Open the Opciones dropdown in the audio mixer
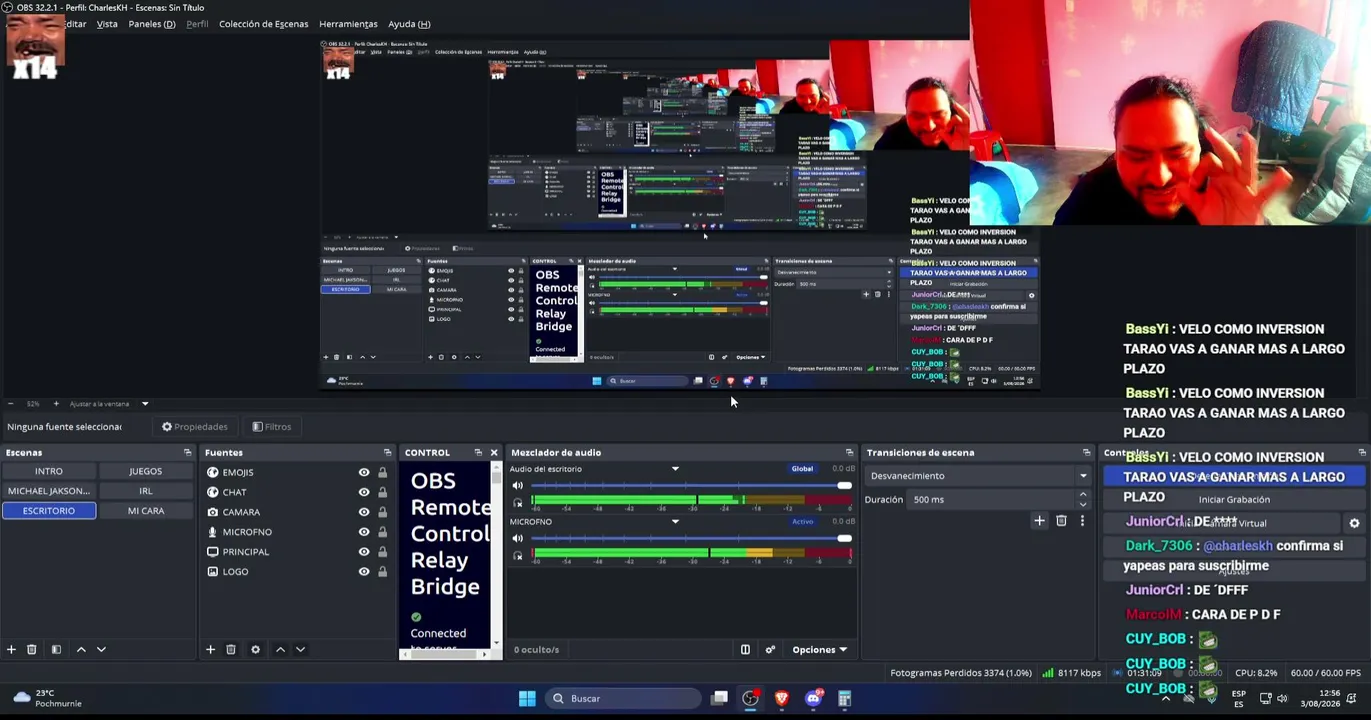The width and height of the screenshot is (1371, 720). click(819, 649)
